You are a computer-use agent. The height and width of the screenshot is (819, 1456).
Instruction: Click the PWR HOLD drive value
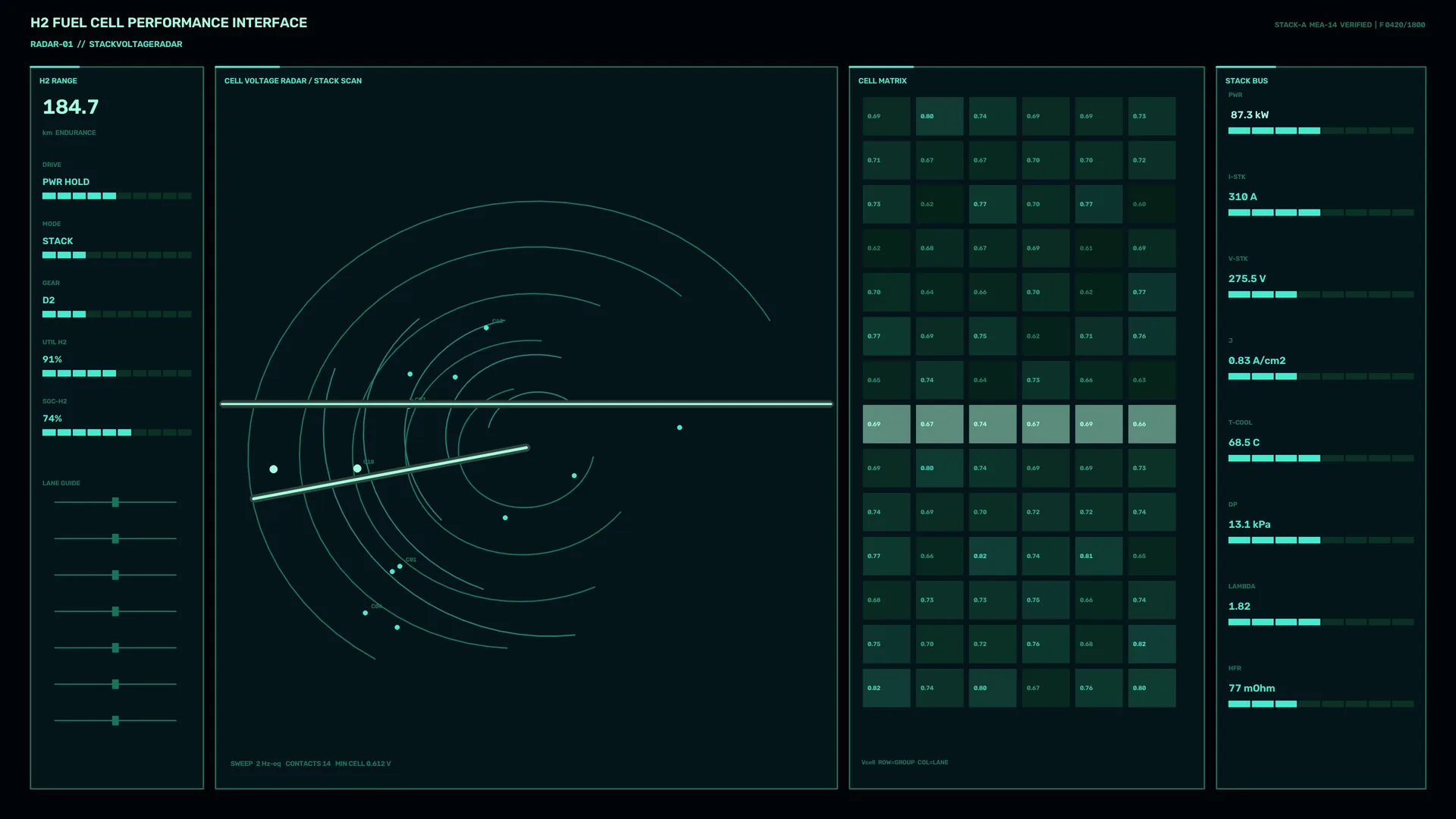tap(66, 182)
